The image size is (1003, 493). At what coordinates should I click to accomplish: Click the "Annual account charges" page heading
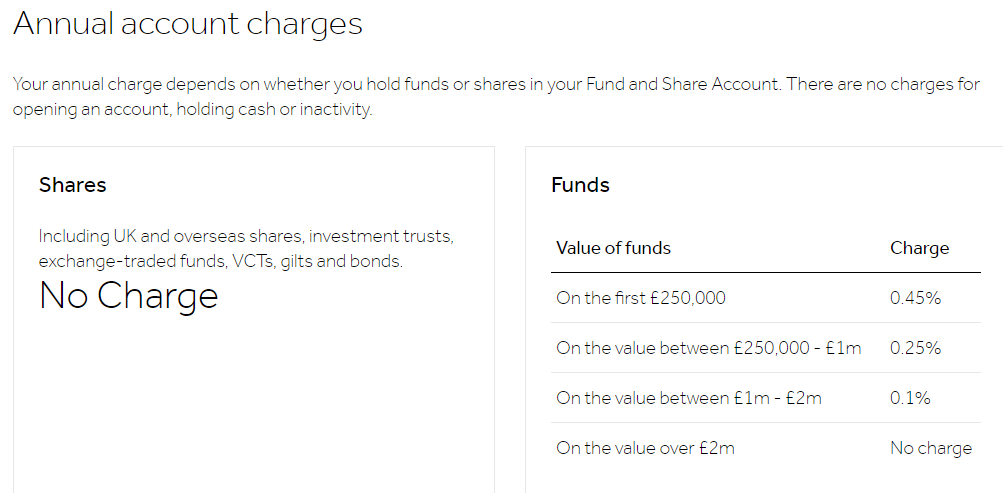coord(187,24)
